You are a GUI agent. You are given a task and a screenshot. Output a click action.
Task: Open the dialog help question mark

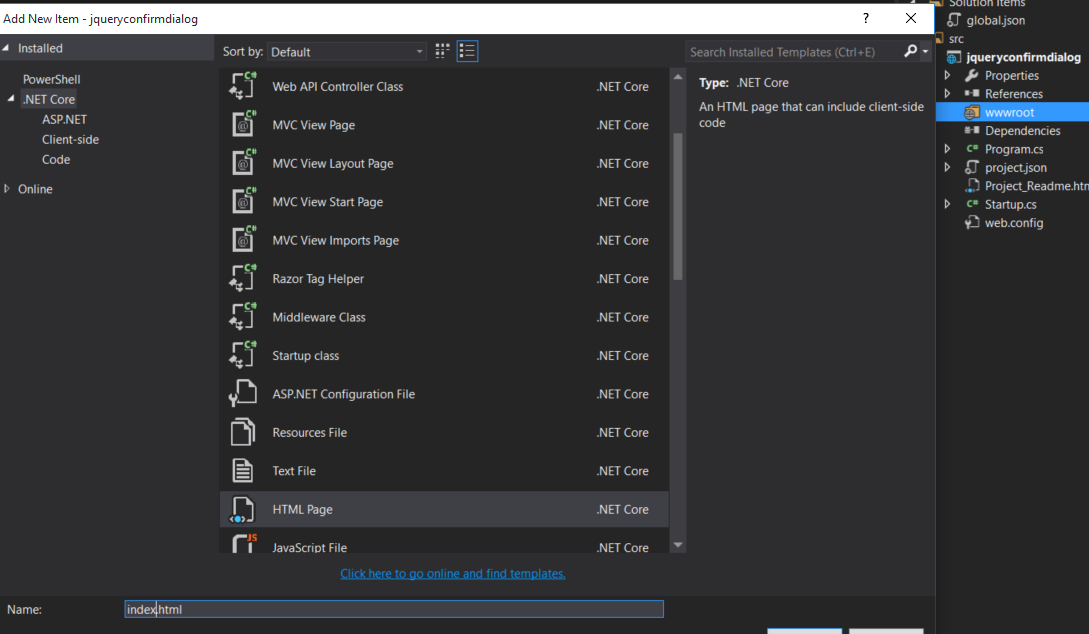(x=865, y=18)
